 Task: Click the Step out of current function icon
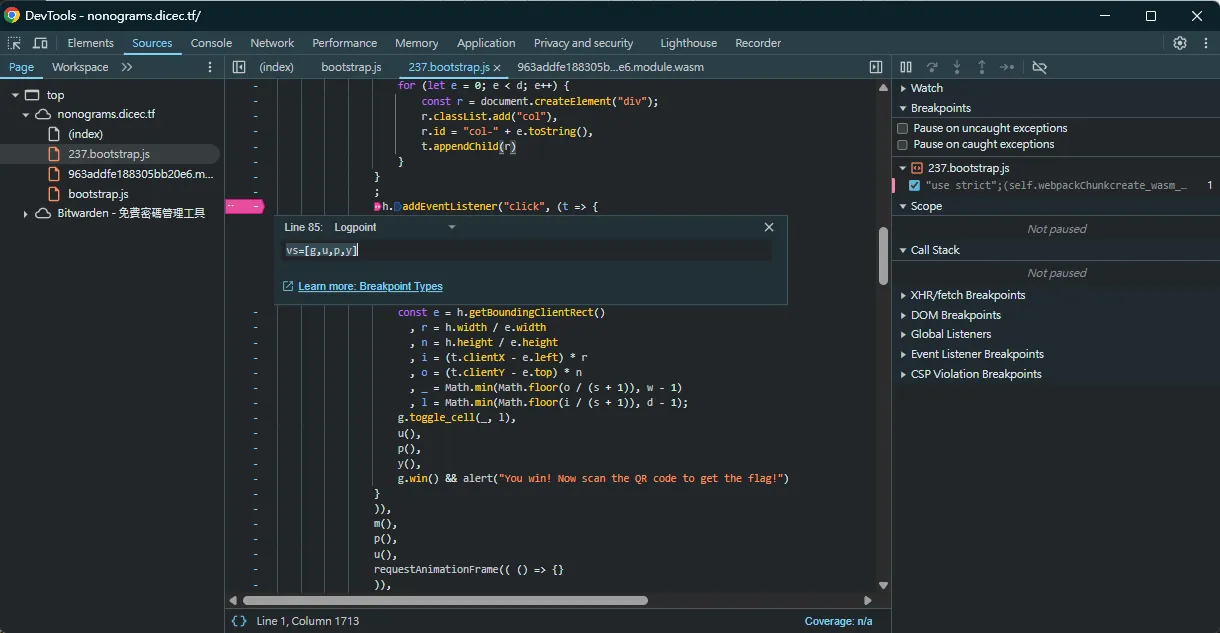981,67
